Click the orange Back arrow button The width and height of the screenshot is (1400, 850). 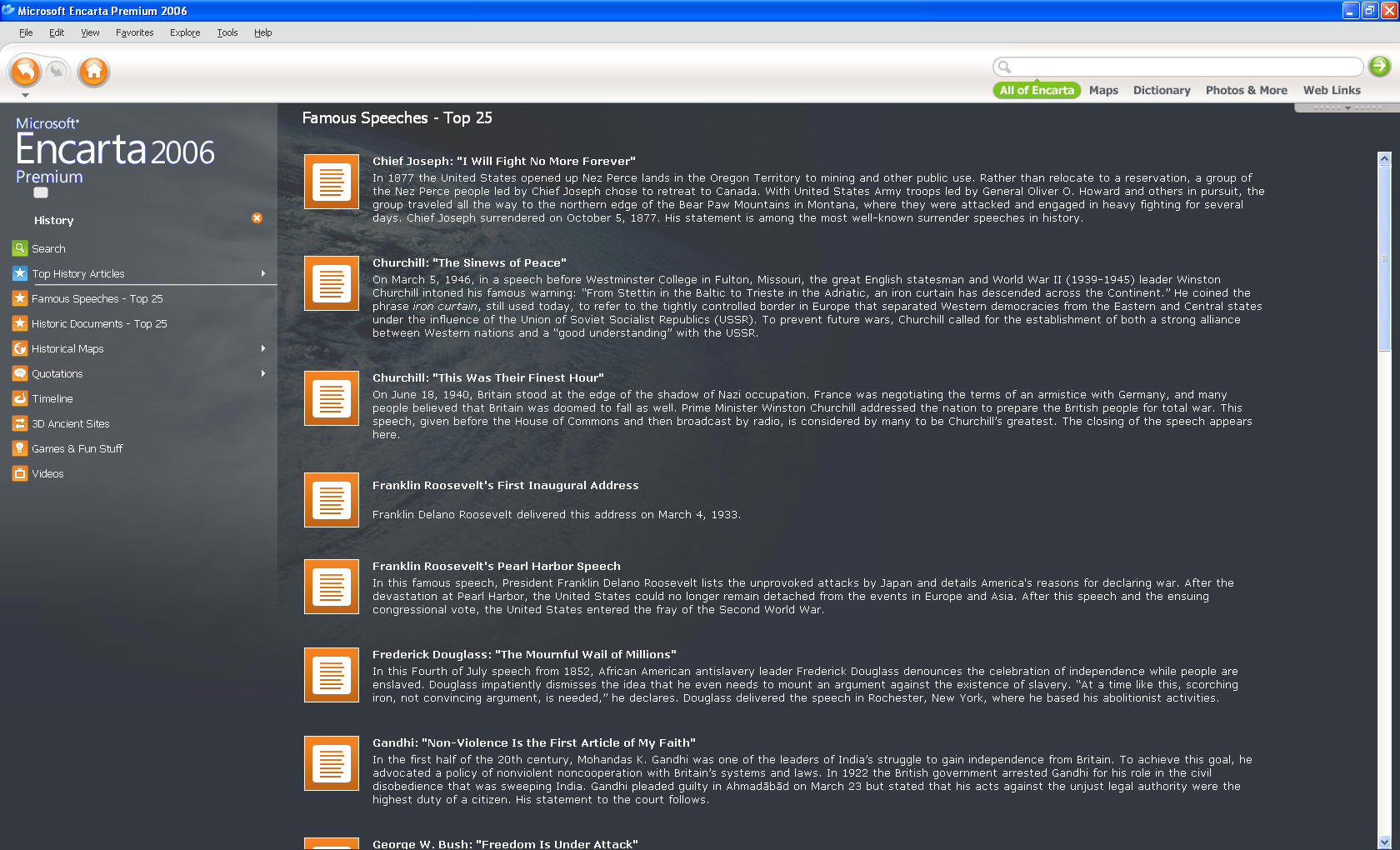pyautogui.click(x=25, y=72)
